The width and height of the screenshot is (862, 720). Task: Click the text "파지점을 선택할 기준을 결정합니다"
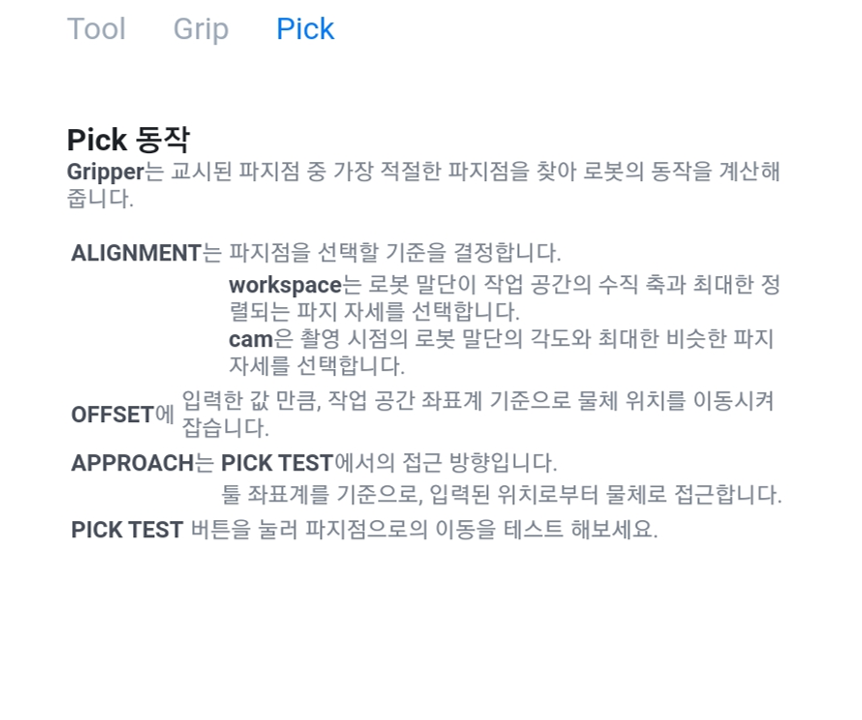click(x=395, y=253)
